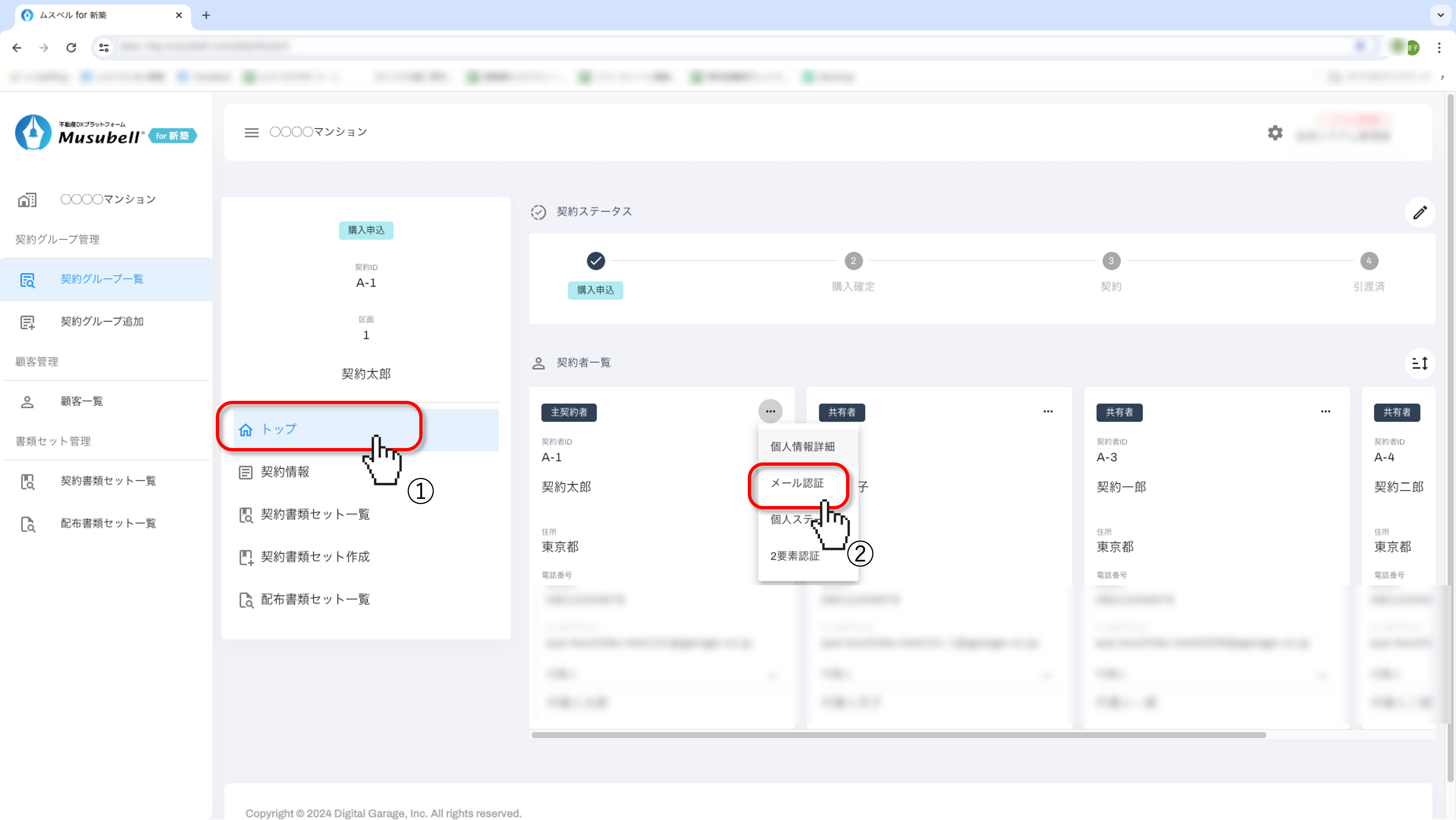This screenshot has width=1456, height=820.
Task: Choose 個人情報詳細 in the dropdown menu
Action: click(802, 446)
